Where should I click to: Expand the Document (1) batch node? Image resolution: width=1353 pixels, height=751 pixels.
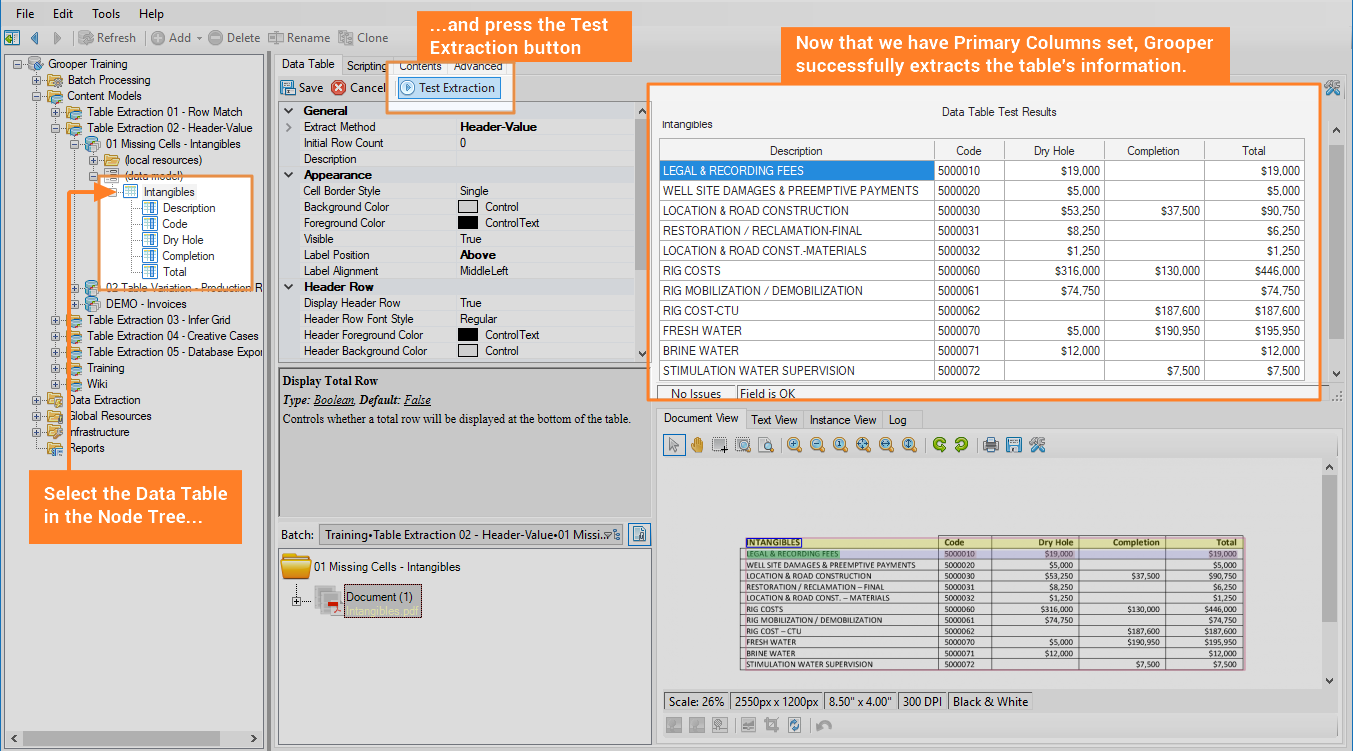pyautogui.click(x=296, y=600)
